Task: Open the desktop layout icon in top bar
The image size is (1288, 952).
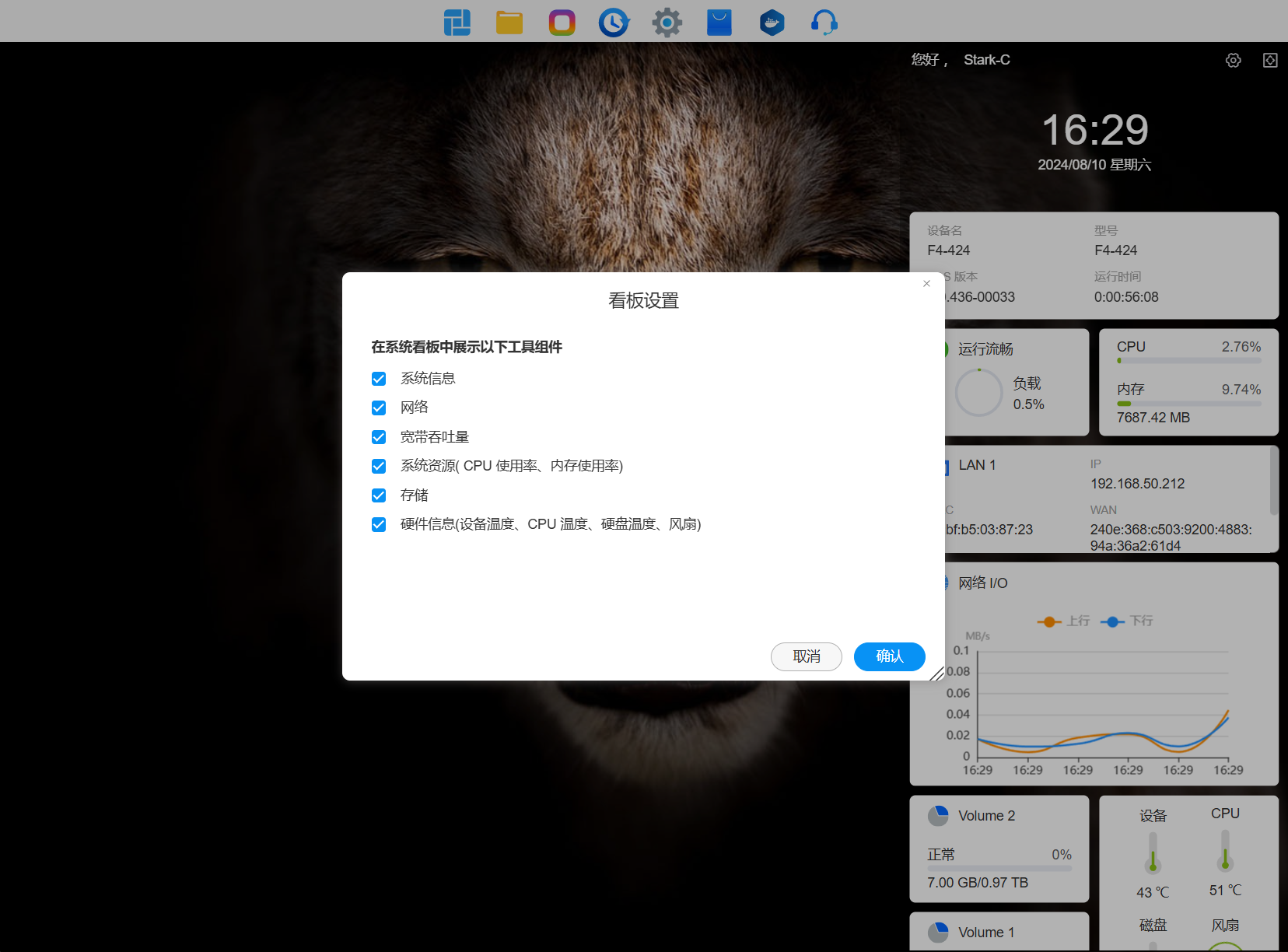Action: pyautogui.click(x=457, y=23)
